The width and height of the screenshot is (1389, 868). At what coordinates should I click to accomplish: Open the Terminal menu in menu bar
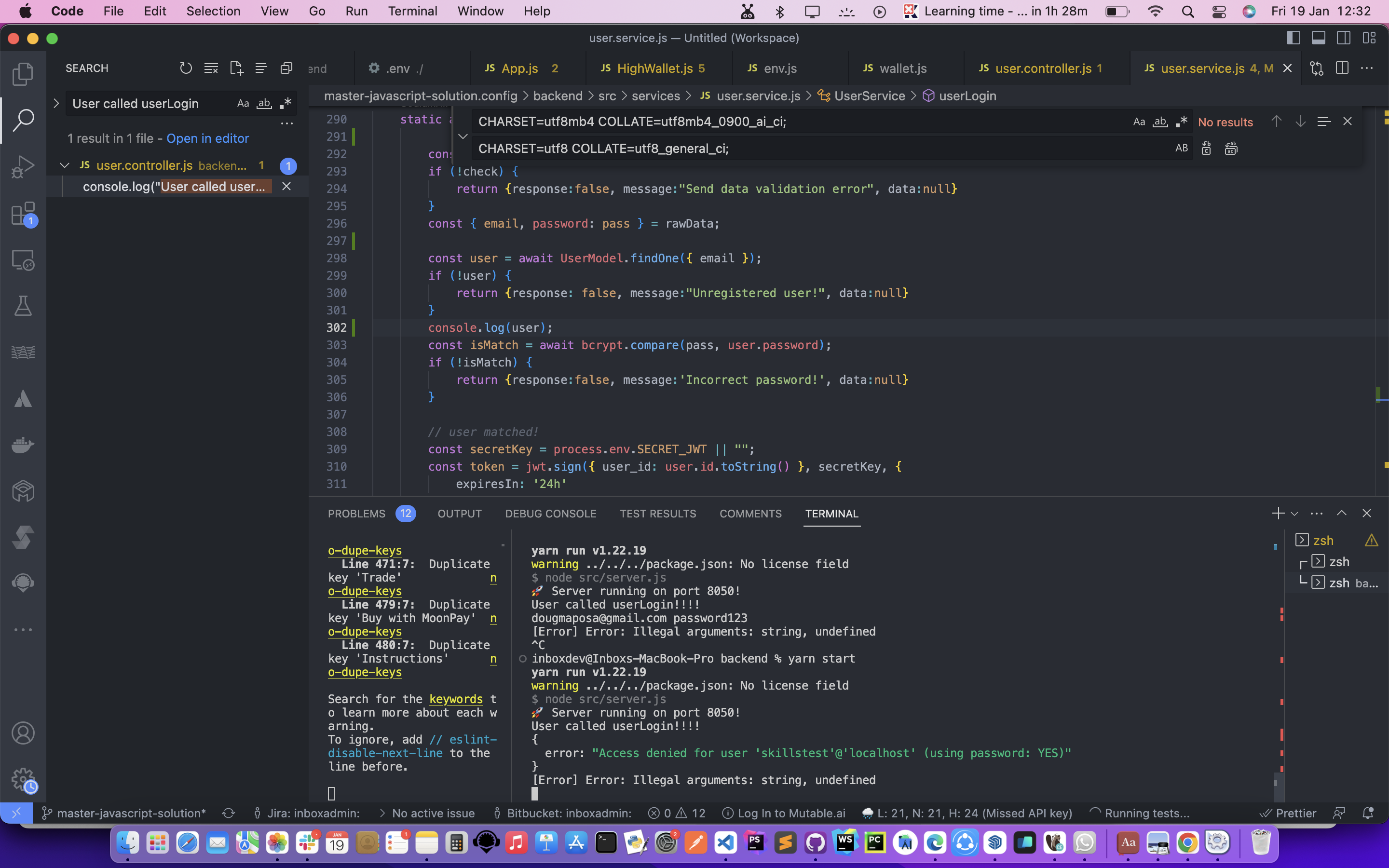(412, 11)
